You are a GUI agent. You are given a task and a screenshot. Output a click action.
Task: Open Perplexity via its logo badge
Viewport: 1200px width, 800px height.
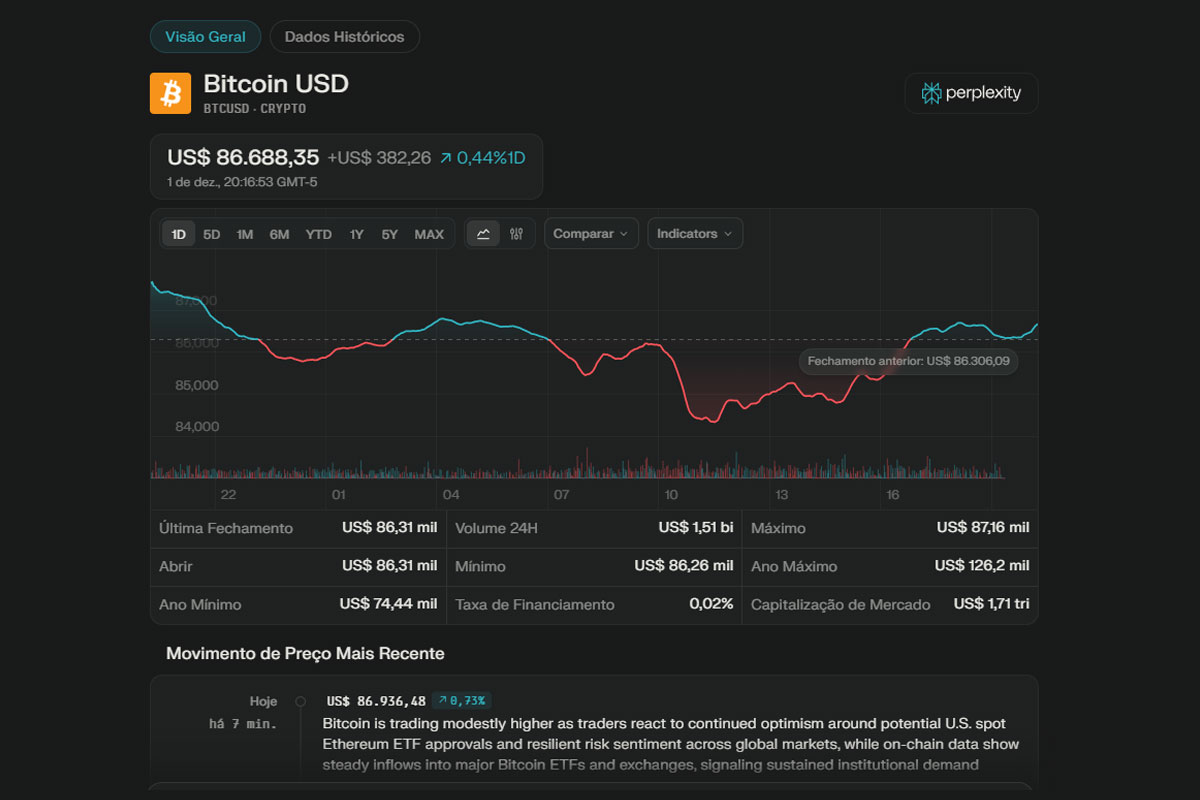[x=970, y=92]
